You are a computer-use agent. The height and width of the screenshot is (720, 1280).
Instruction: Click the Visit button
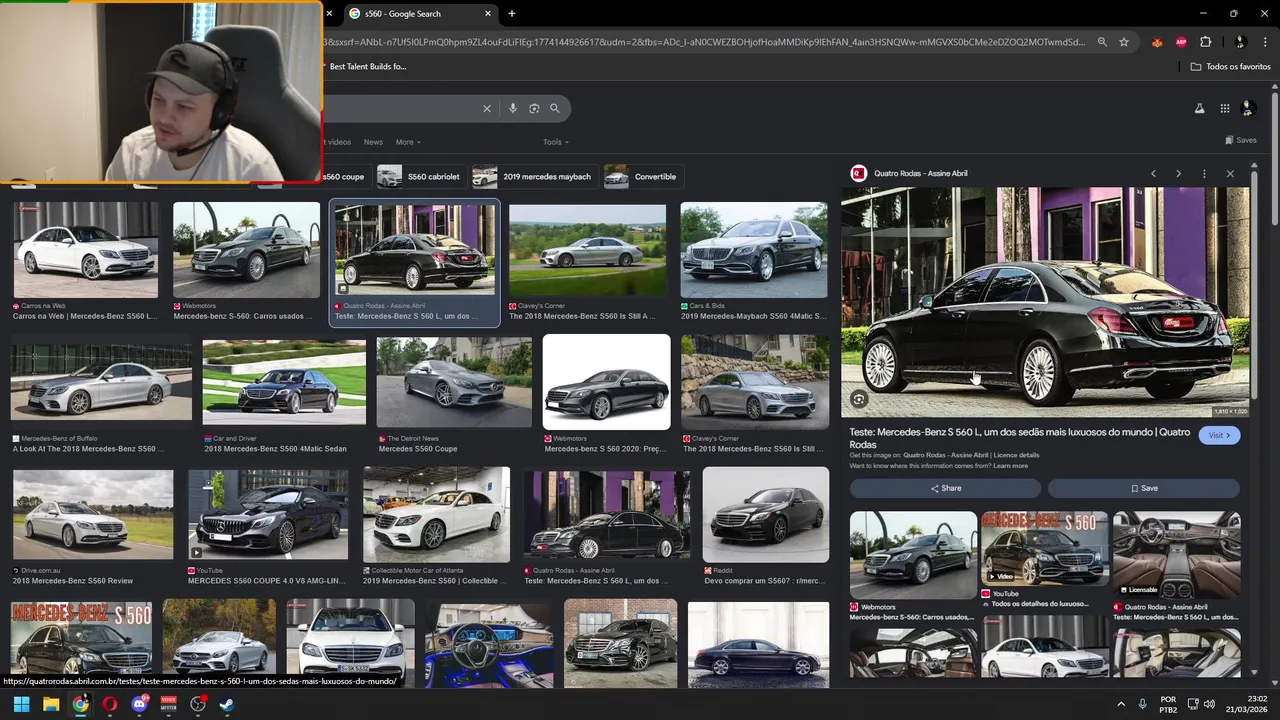(x=1220, y=435)
